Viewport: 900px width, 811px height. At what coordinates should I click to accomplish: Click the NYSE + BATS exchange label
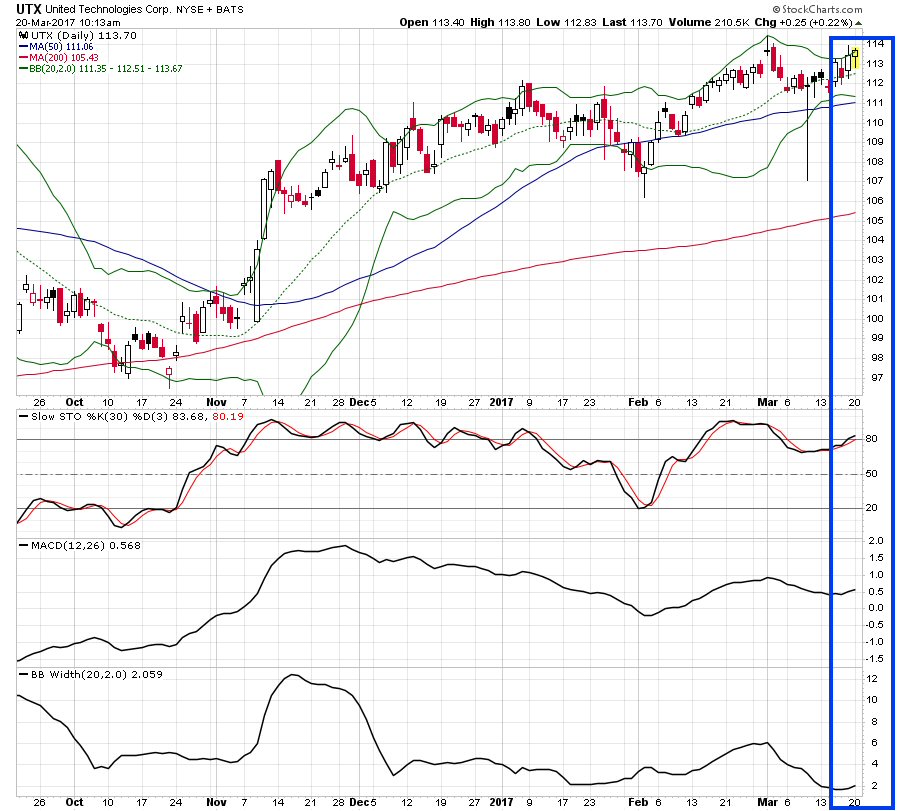(x=210, y=10)
